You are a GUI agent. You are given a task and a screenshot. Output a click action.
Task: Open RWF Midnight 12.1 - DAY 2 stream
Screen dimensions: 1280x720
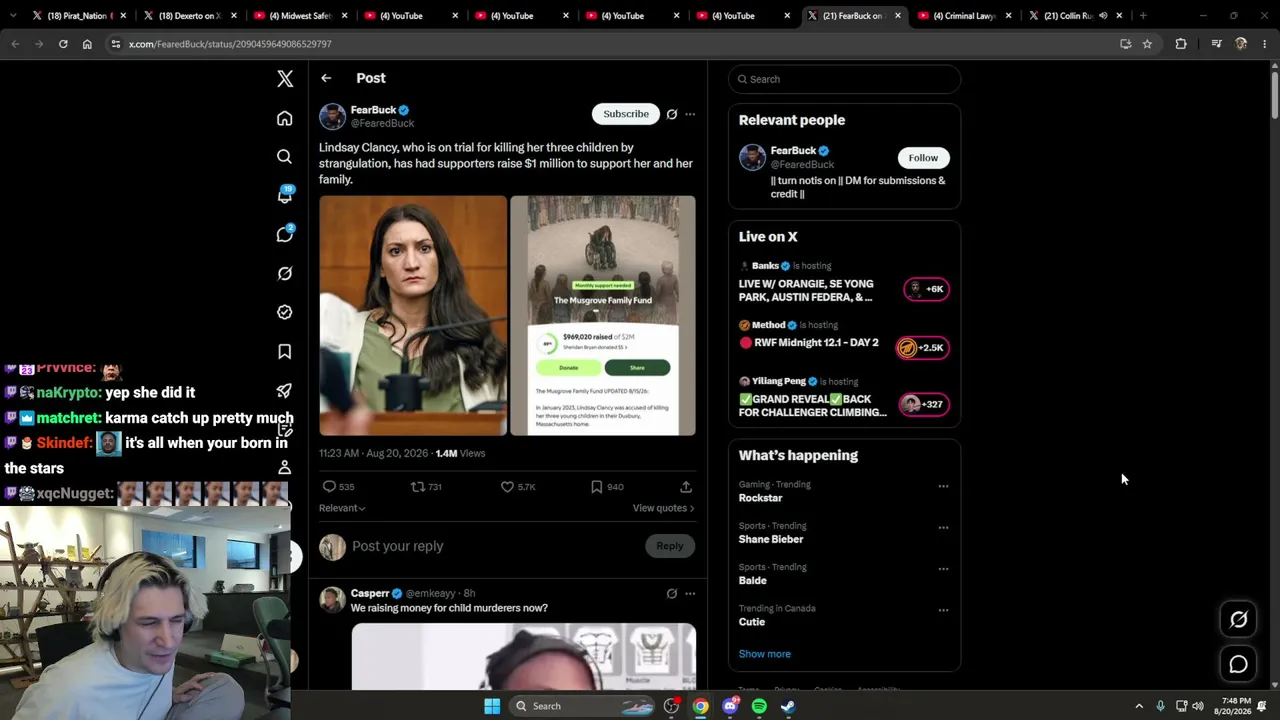845,338
